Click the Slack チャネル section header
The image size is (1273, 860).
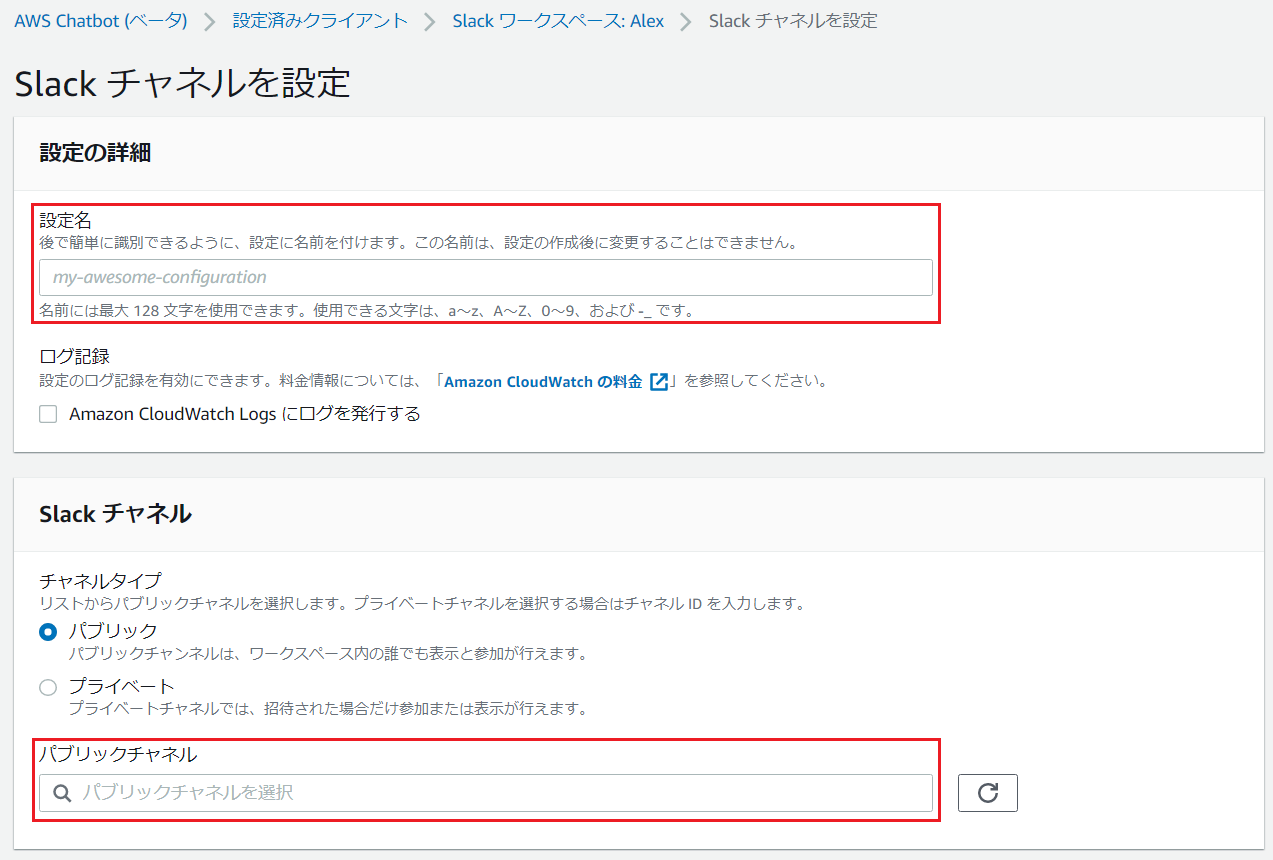click(115, 514)
